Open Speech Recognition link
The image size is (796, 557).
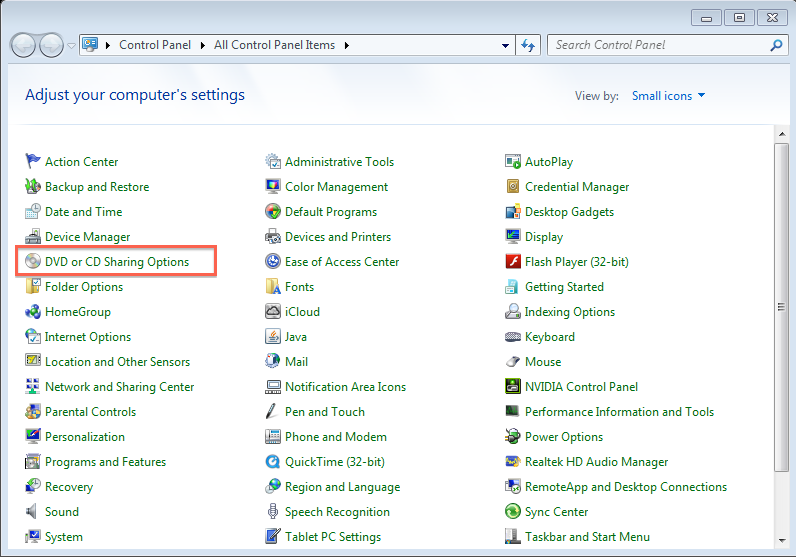point(337,512)
